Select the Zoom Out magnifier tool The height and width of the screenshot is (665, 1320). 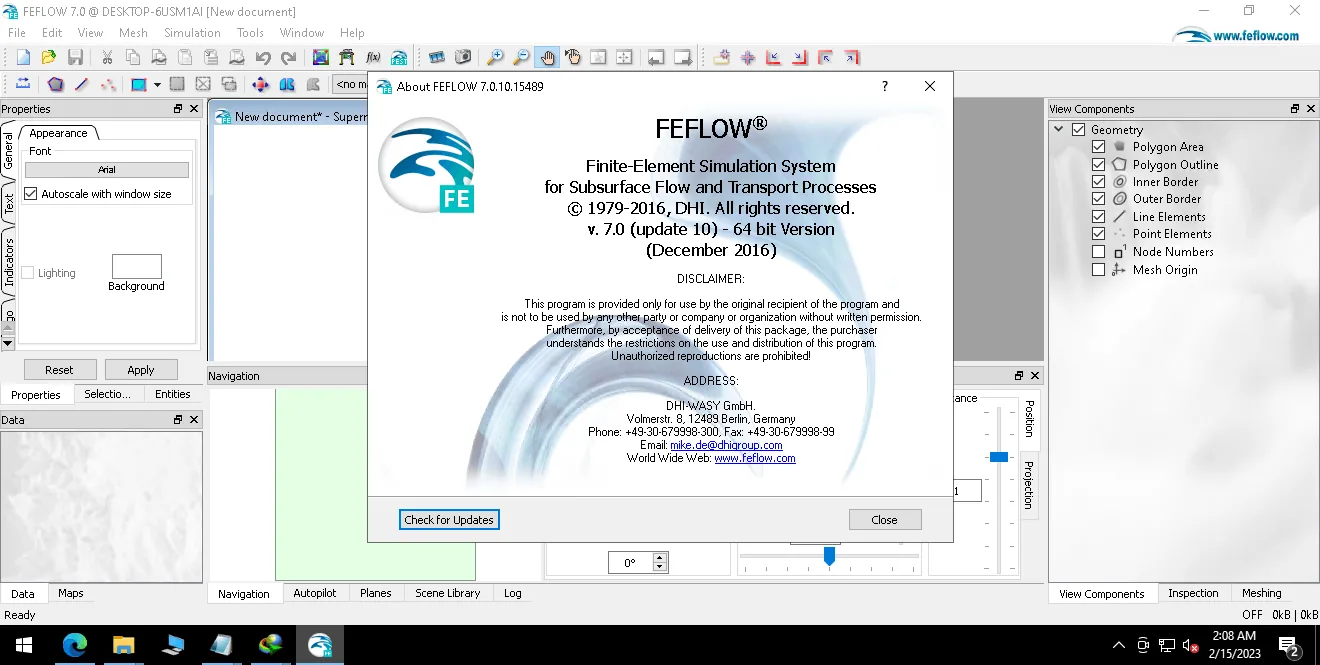coord(521,58)
